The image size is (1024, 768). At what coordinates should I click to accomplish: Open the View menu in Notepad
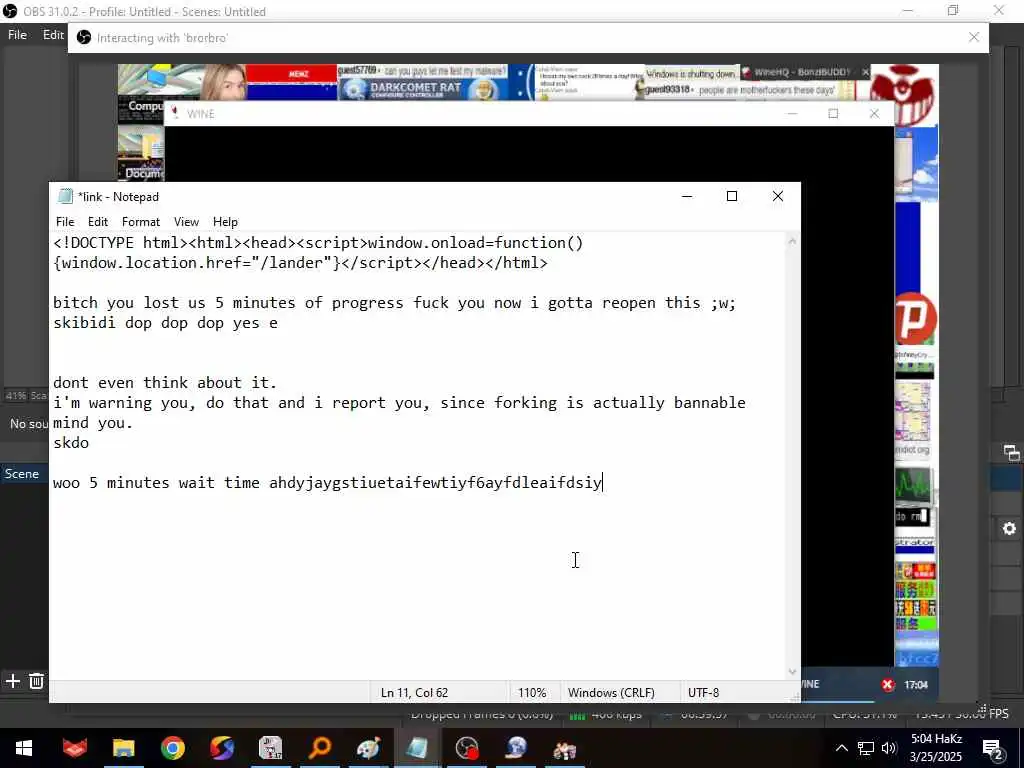tap(186, 222)
